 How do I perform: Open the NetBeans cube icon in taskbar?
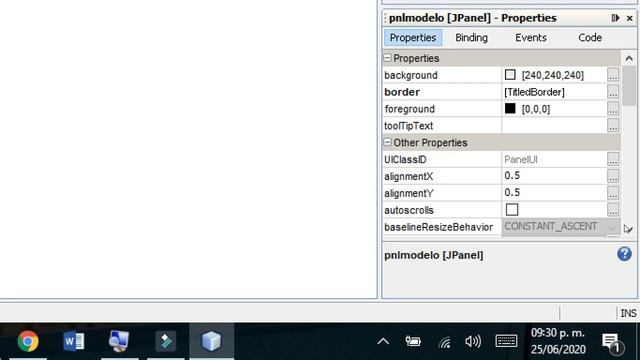(211, 341)
